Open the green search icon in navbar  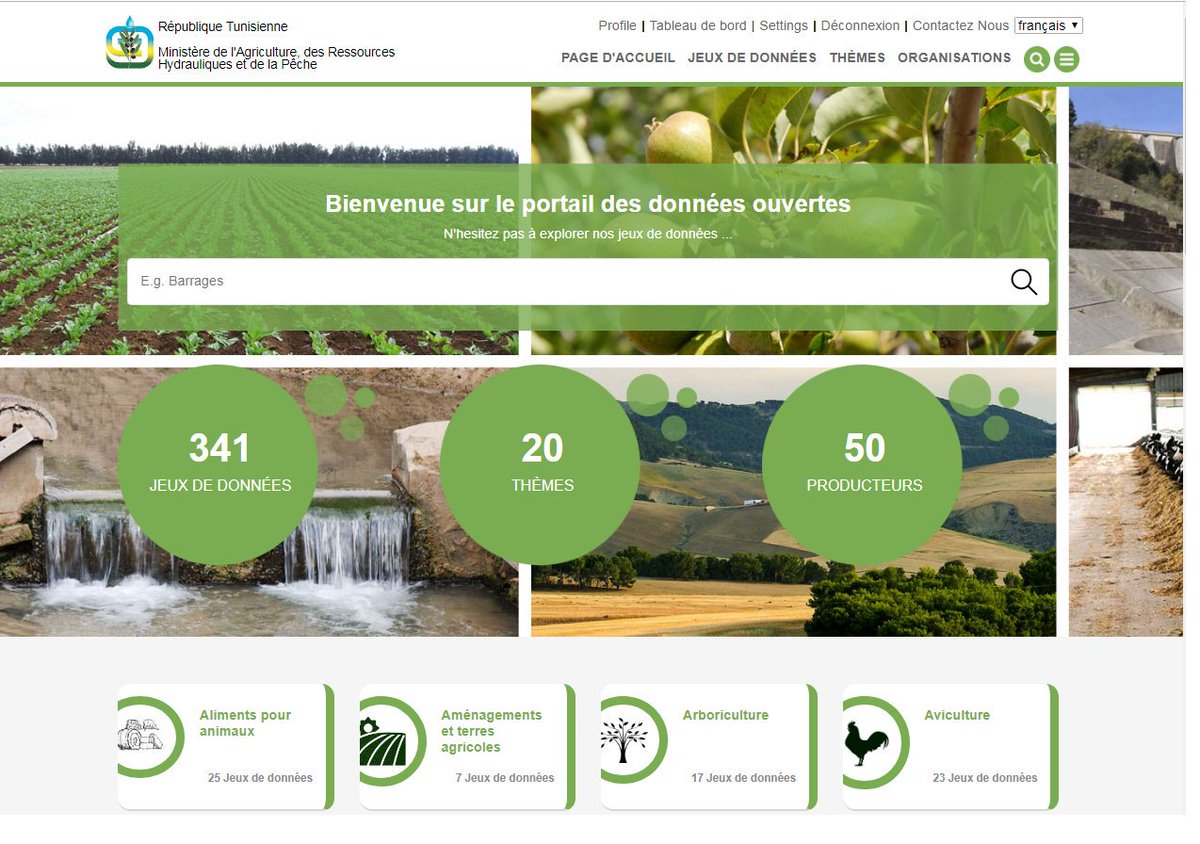coord(1037,60)
